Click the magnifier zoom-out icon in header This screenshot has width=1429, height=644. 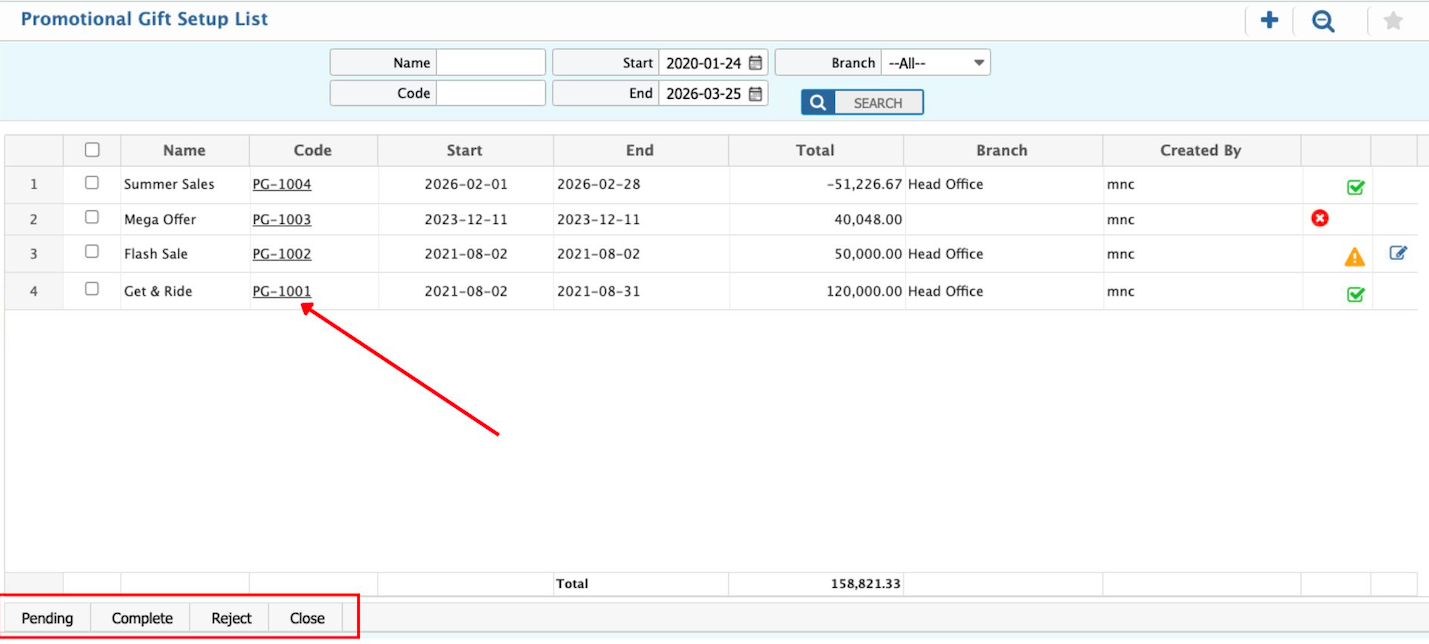[1323, 21]
